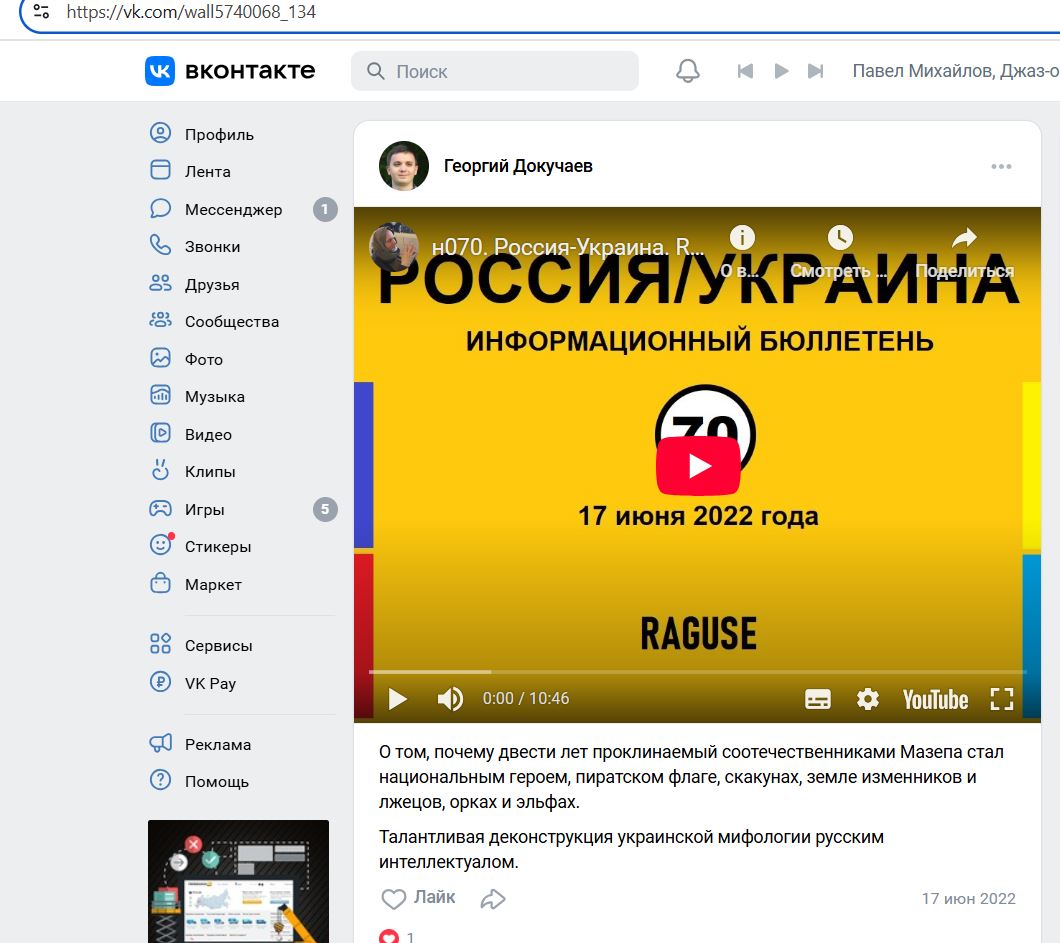Click the post date 17 июн 2022
This screenshot has width=1060, height=943.
968,898
